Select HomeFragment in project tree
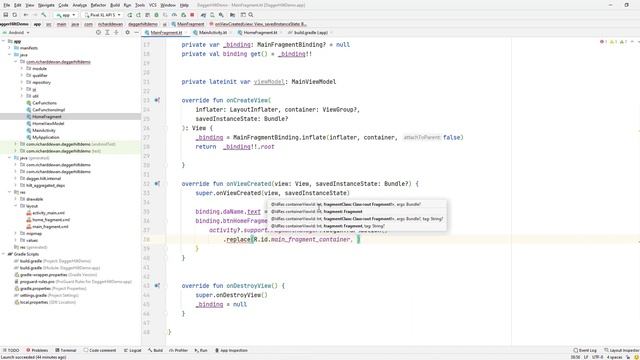The height and width of the screenshot is (360, 640). [47, 117]
